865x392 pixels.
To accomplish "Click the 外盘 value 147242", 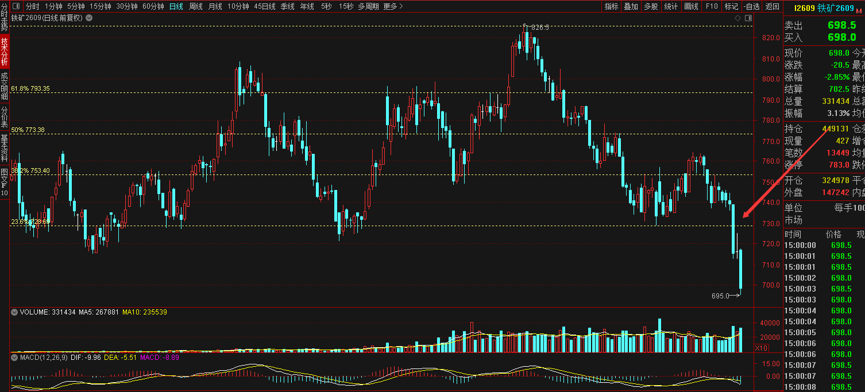I will [x=835, y=192].
